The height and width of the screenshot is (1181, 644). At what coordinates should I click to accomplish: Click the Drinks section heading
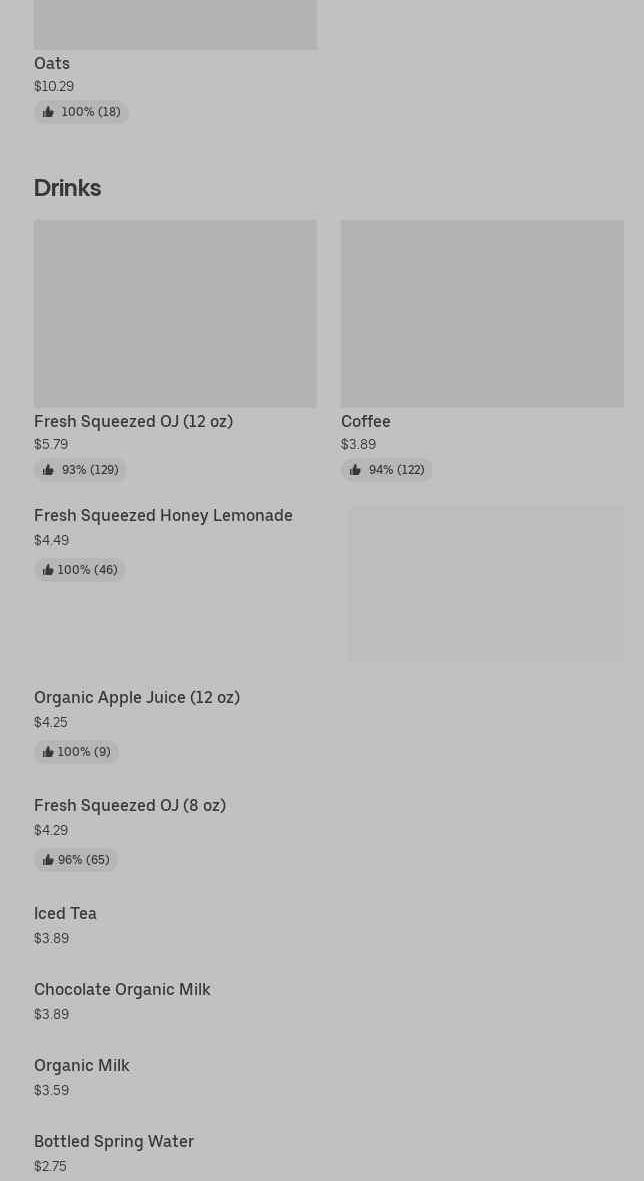pos(67,188)
